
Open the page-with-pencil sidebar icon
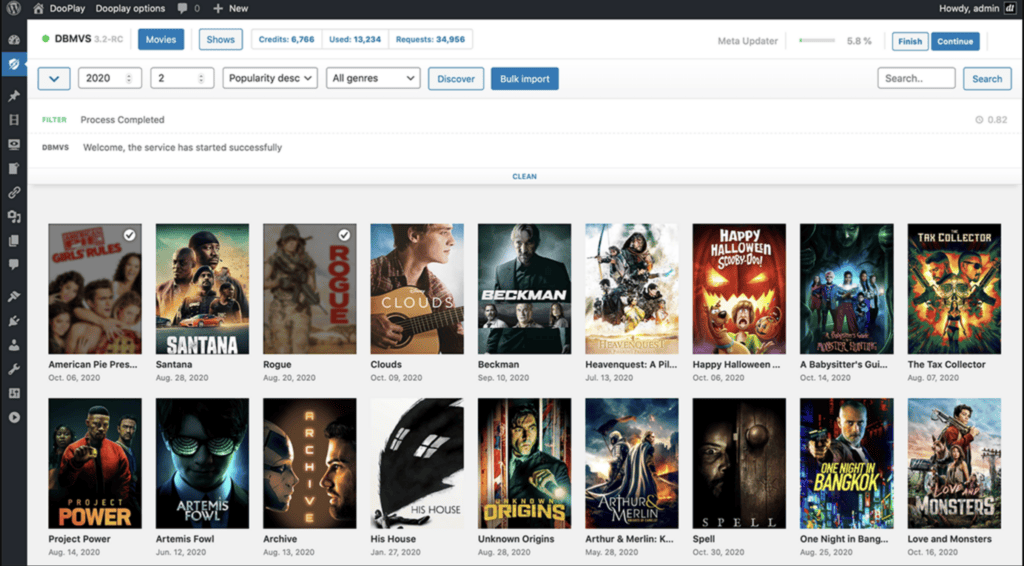coord(14,168)
